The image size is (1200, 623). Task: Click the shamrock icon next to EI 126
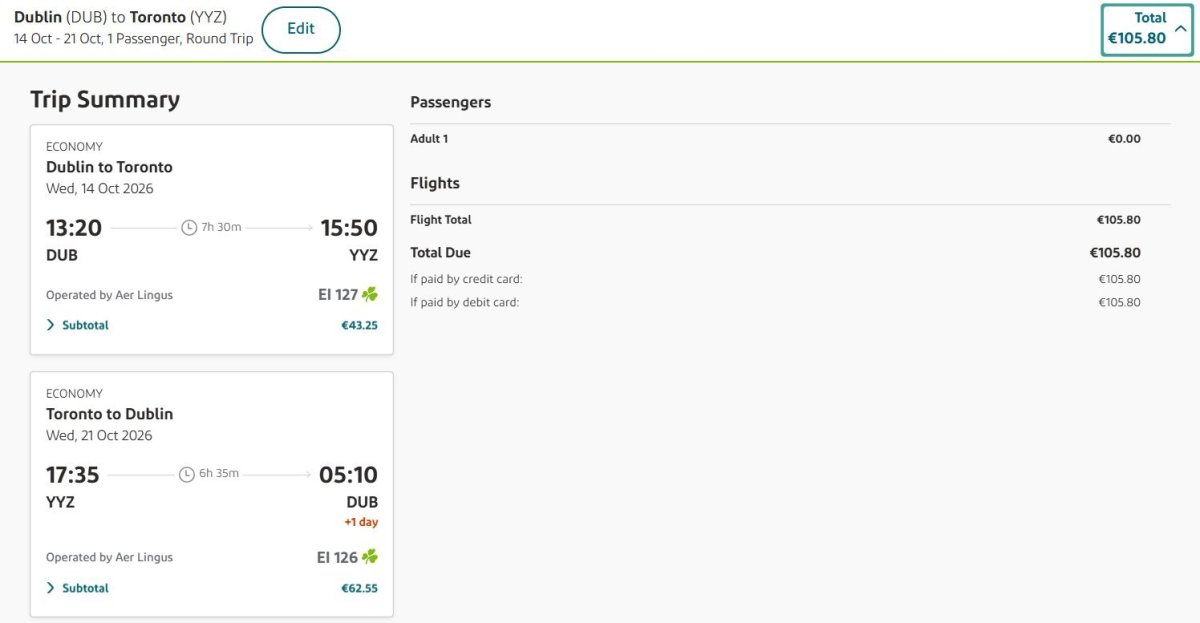coord(370,557)
